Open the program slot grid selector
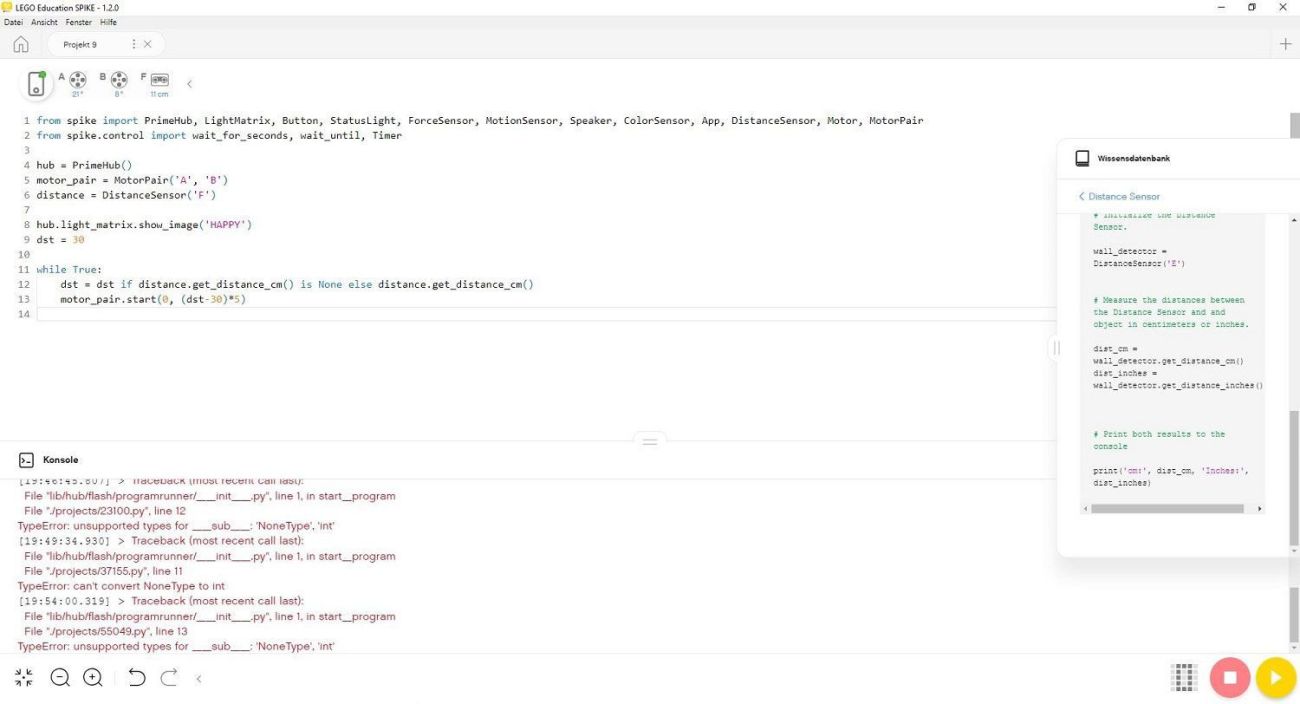Viewport: 1300px width, 704px height. click(x=1184, y=677)
